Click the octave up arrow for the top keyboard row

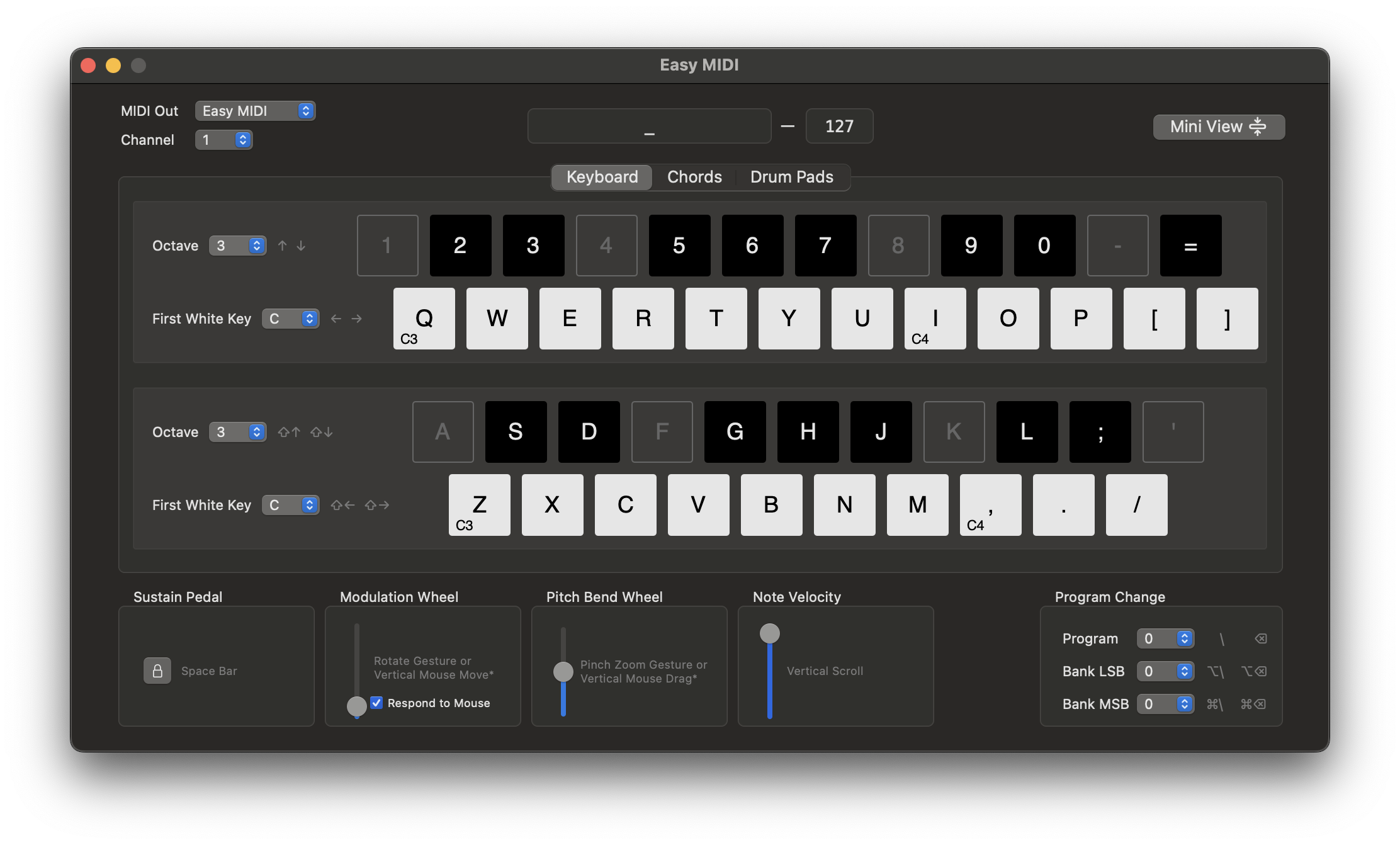[x=282, y=246]
